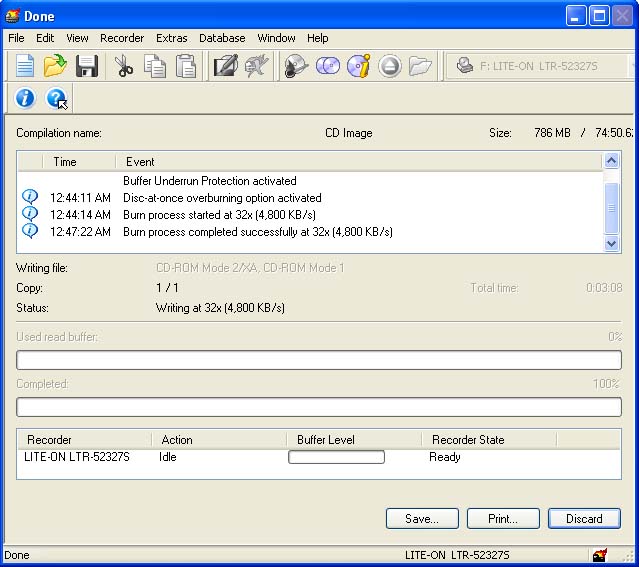Viewport: 639px width, 567px height.
Task: Click the Buffer Level column header
Action: [x=354, y=440]
